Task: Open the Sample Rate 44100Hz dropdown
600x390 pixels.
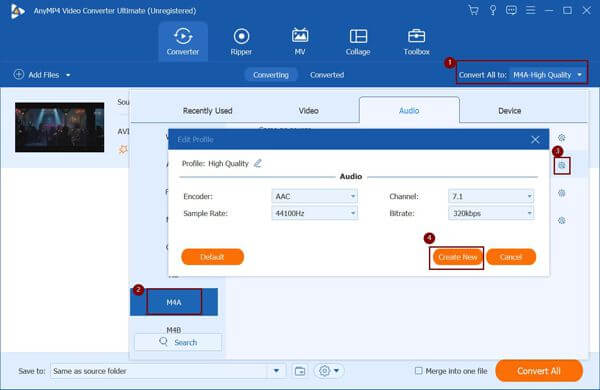Action: pos(315,213)
